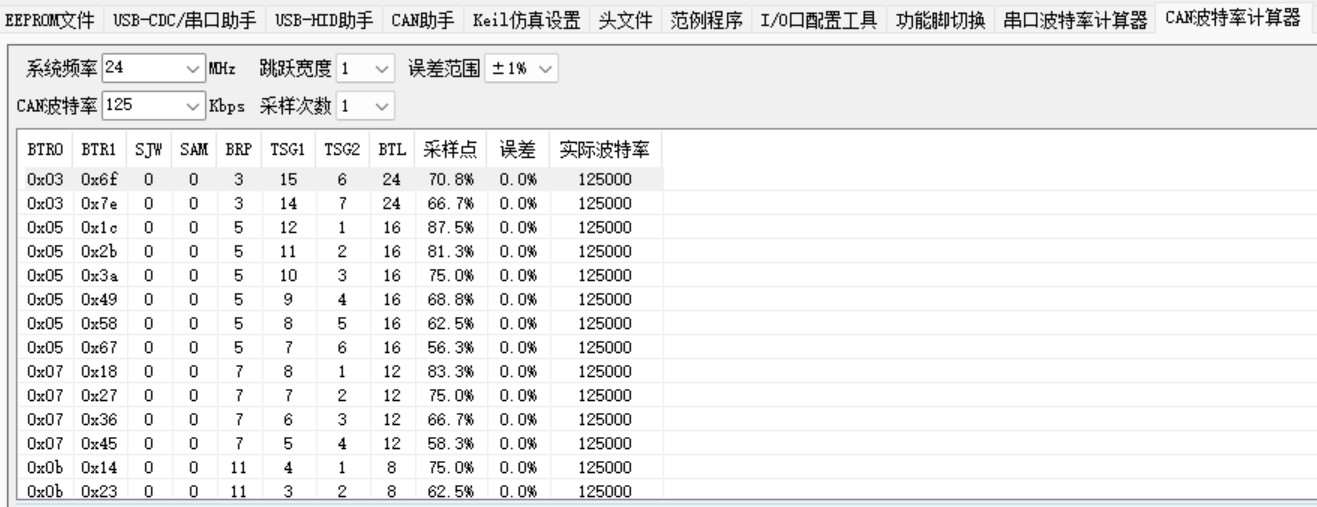Image resolution: width=1317 pixels, height=507 pixels.
Task: Switch to the CAN助手 tab
Action: point(423,18)
